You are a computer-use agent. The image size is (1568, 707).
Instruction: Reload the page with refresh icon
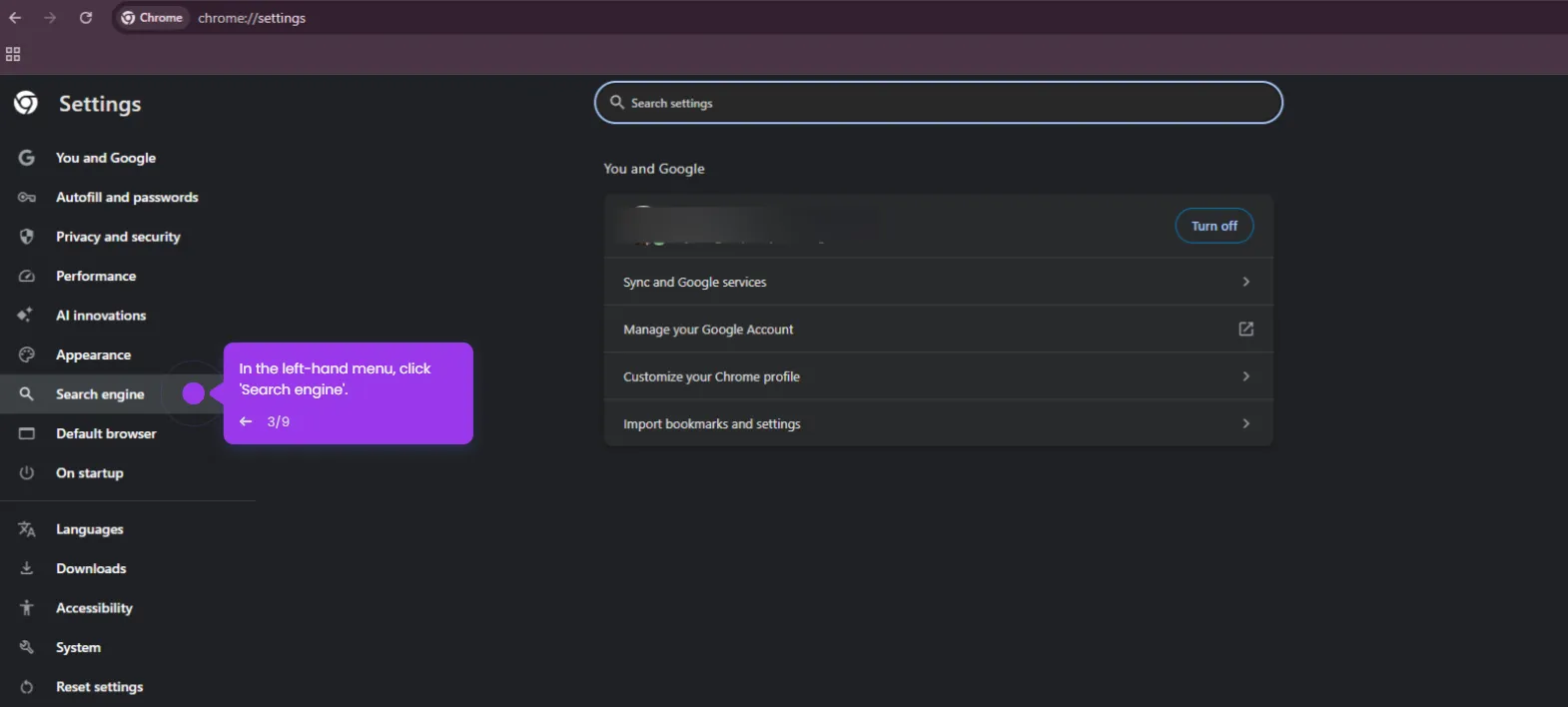pyautogui.click(x=86, y=18)
